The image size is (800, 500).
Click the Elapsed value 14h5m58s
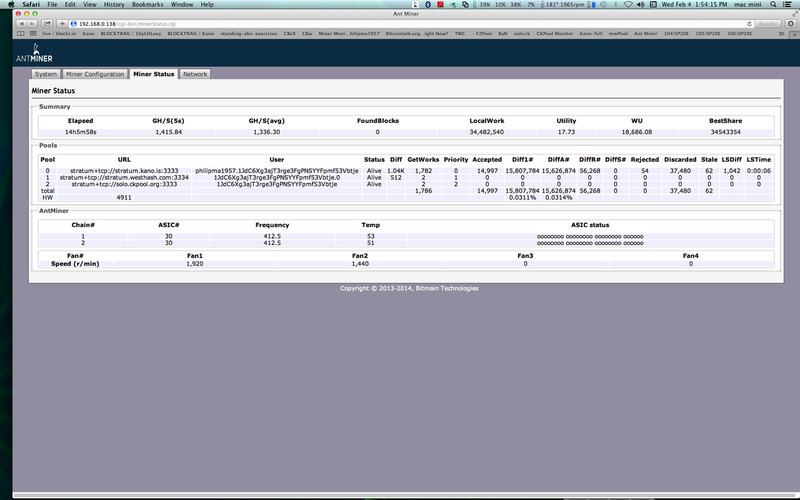point(81,132)
